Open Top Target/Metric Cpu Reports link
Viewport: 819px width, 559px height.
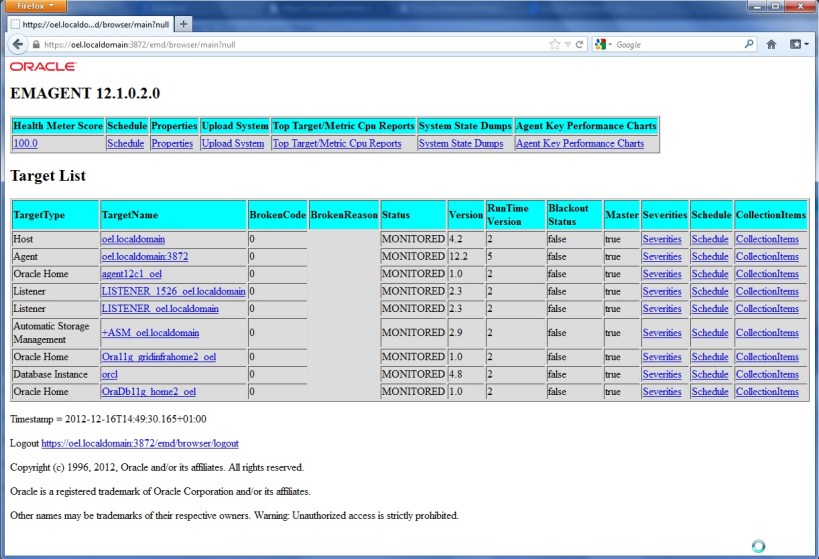(337, 143)
